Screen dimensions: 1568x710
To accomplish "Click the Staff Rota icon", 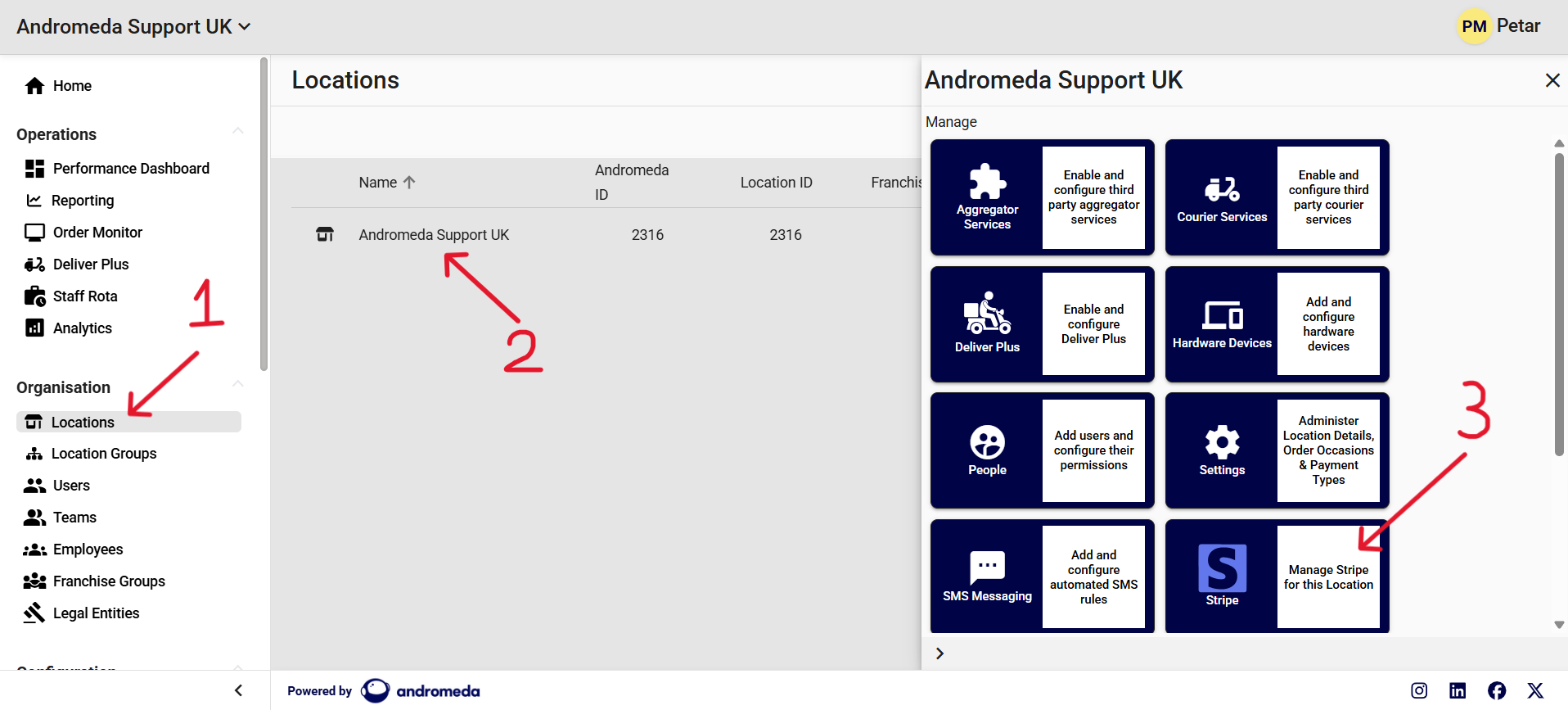I will point(34,296).
